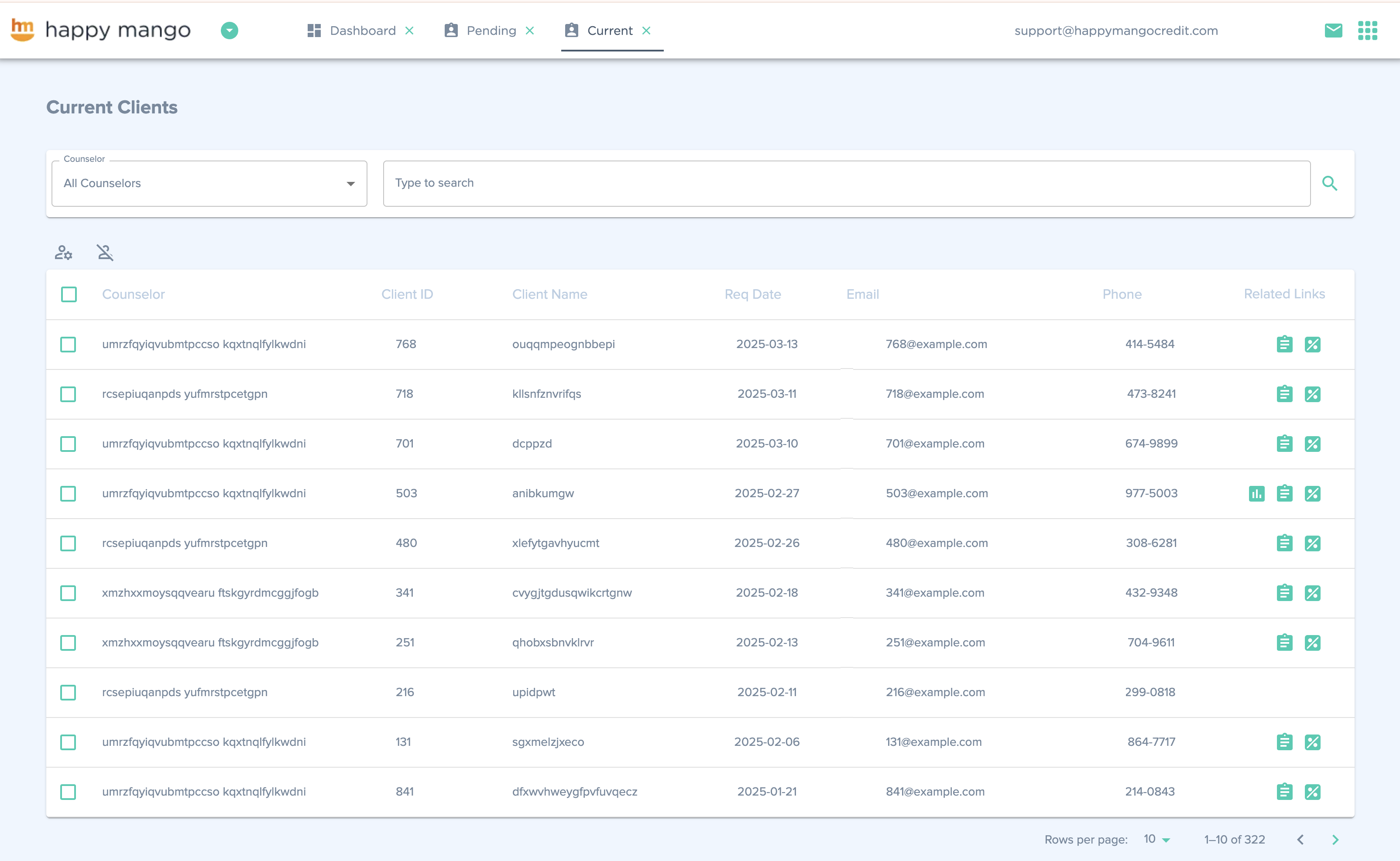Open clipboard link for client 768
The image size is (1400, 861).
(1284, 345)
